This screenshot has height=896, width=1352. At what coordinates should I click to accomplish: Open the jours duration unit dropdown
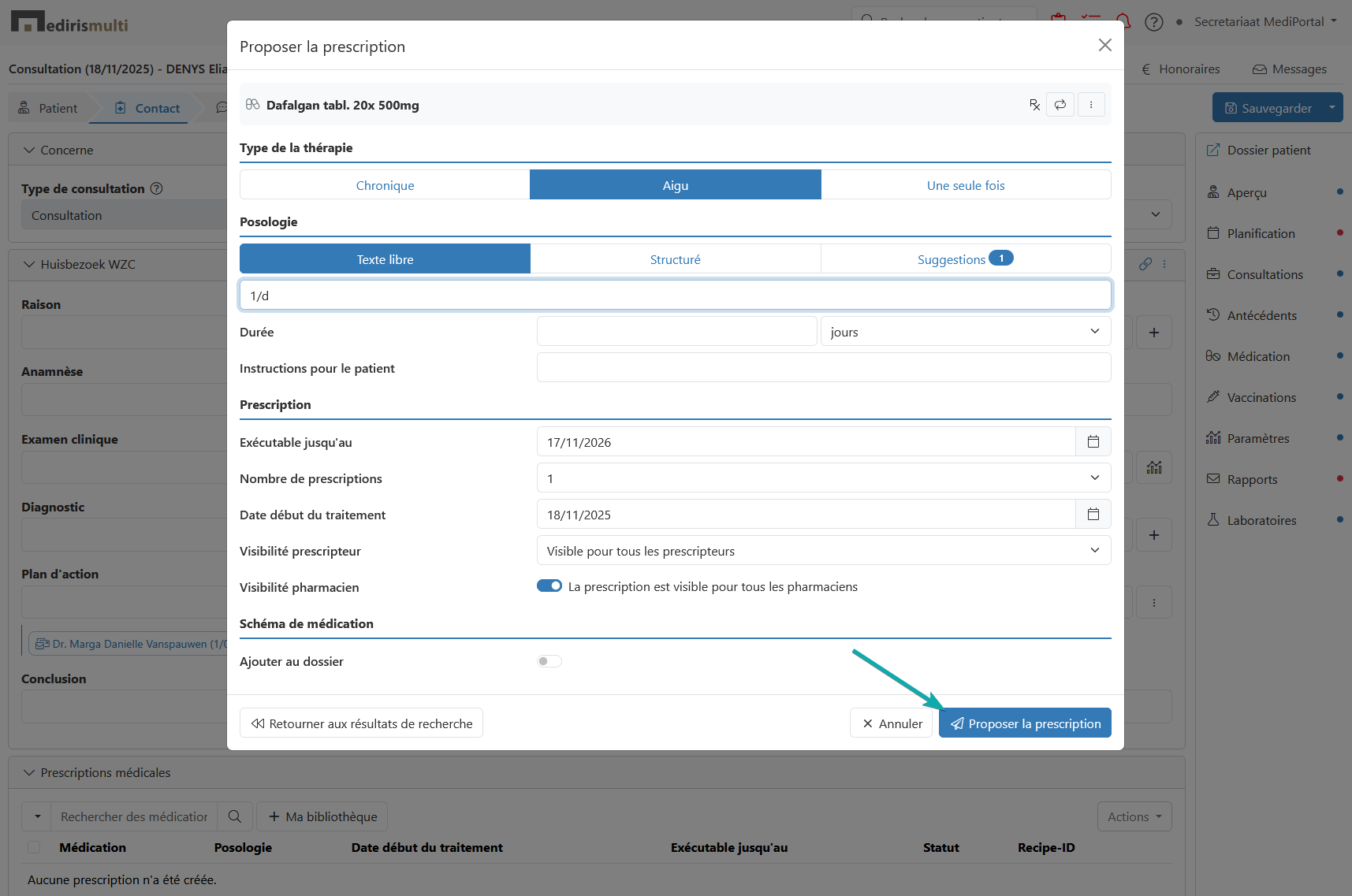[x=966, y=332]
